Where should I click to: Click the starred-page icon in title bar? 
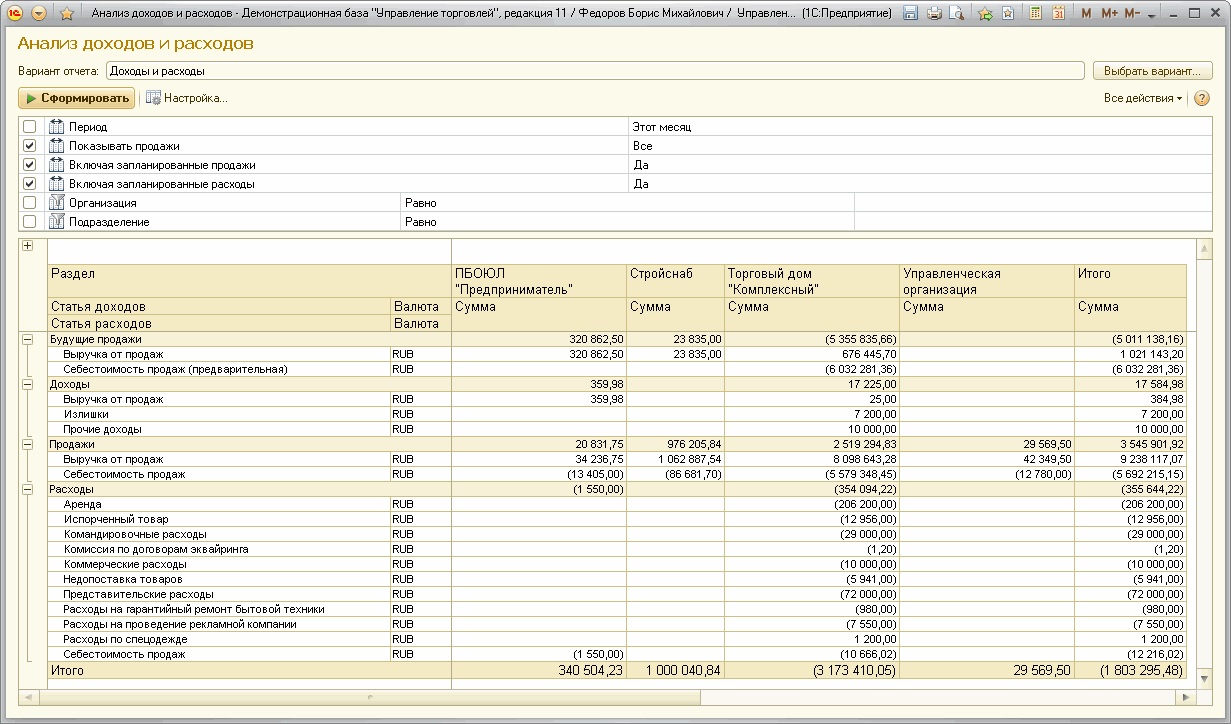(x=1007, y=14)
